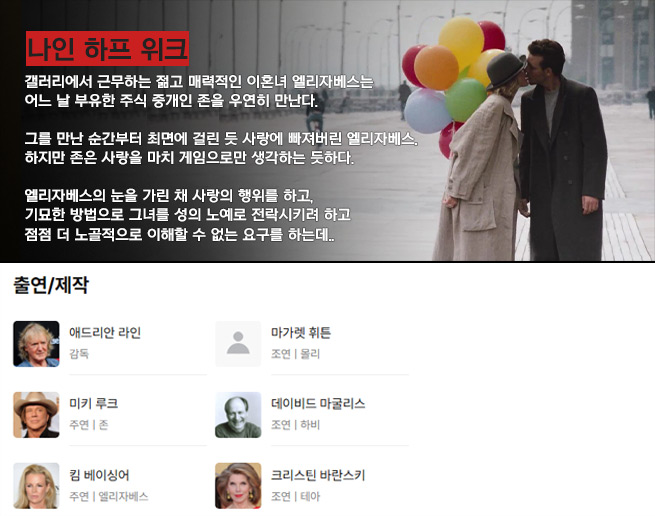Click the red 나인 하프 위크 title banner

point(107,48)
